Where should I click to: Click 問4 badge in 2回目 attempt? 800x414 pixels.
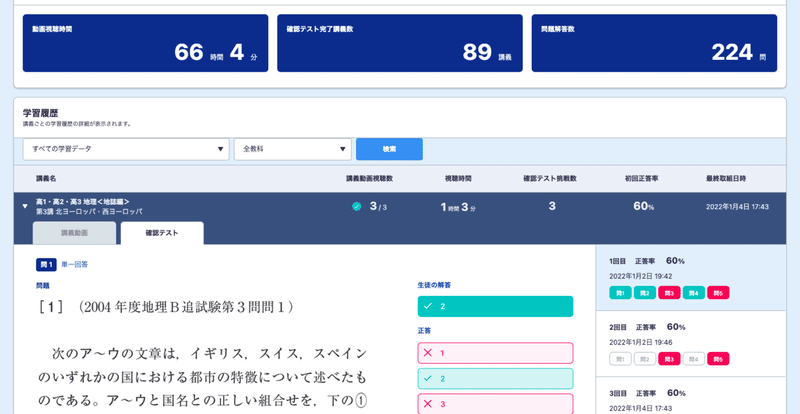click(694, 359)
